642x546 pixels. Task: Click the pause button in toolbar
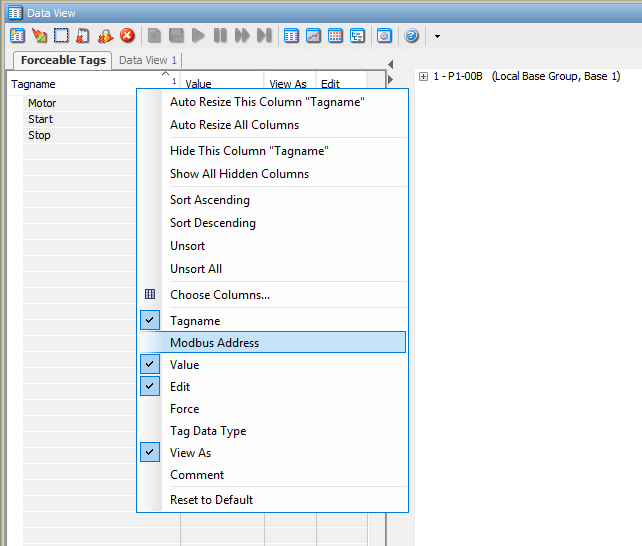click(220, 36)
